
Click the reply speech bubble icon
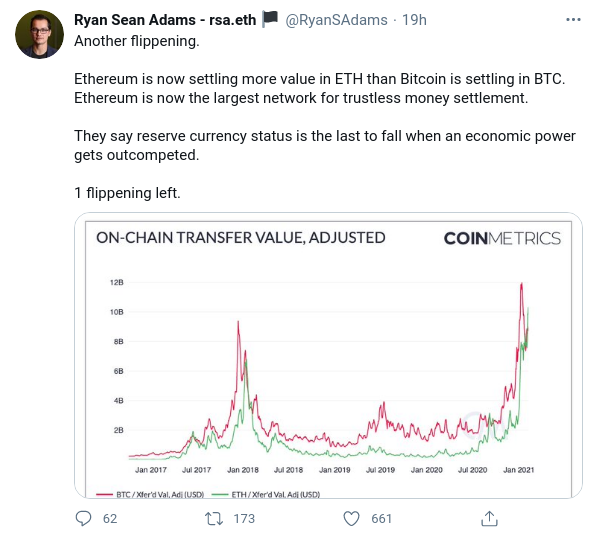click(x=84, y=519)
